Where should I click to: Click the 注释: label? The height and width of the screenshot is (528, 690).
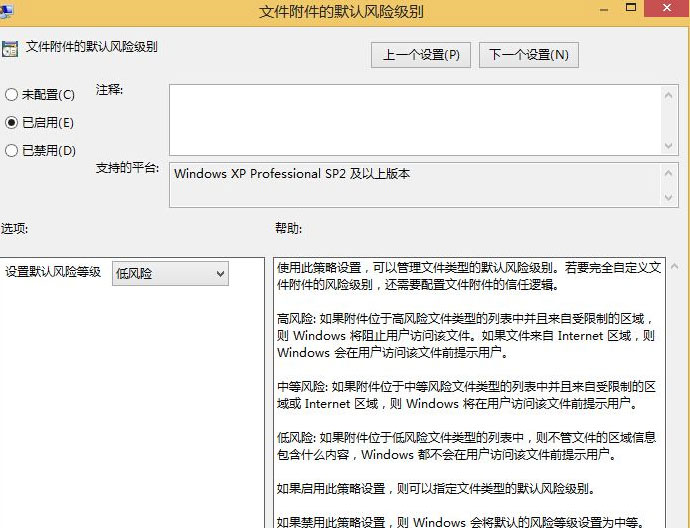coord(110,90)
